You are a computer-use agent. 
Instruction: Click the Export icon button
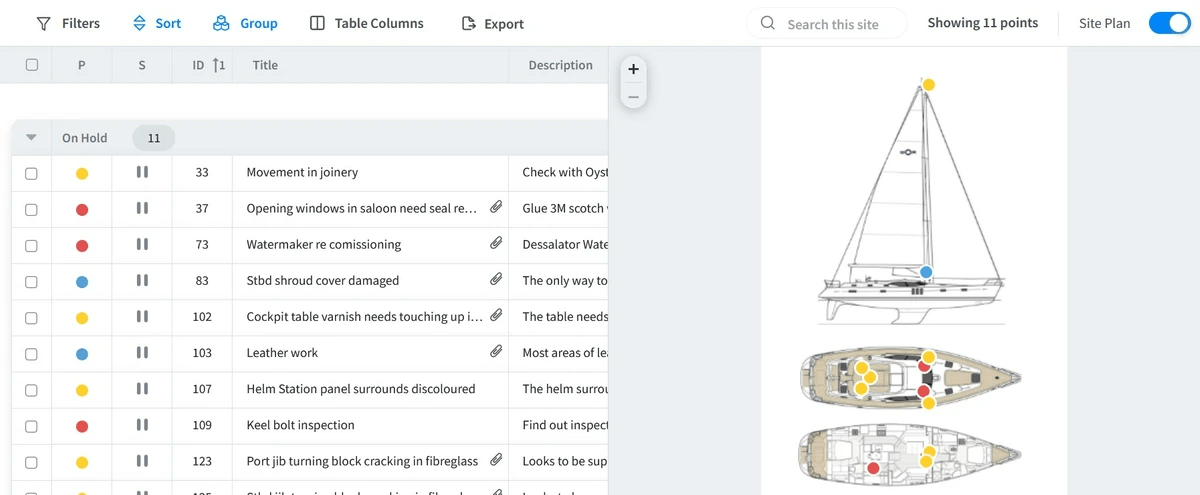(468, 24)
